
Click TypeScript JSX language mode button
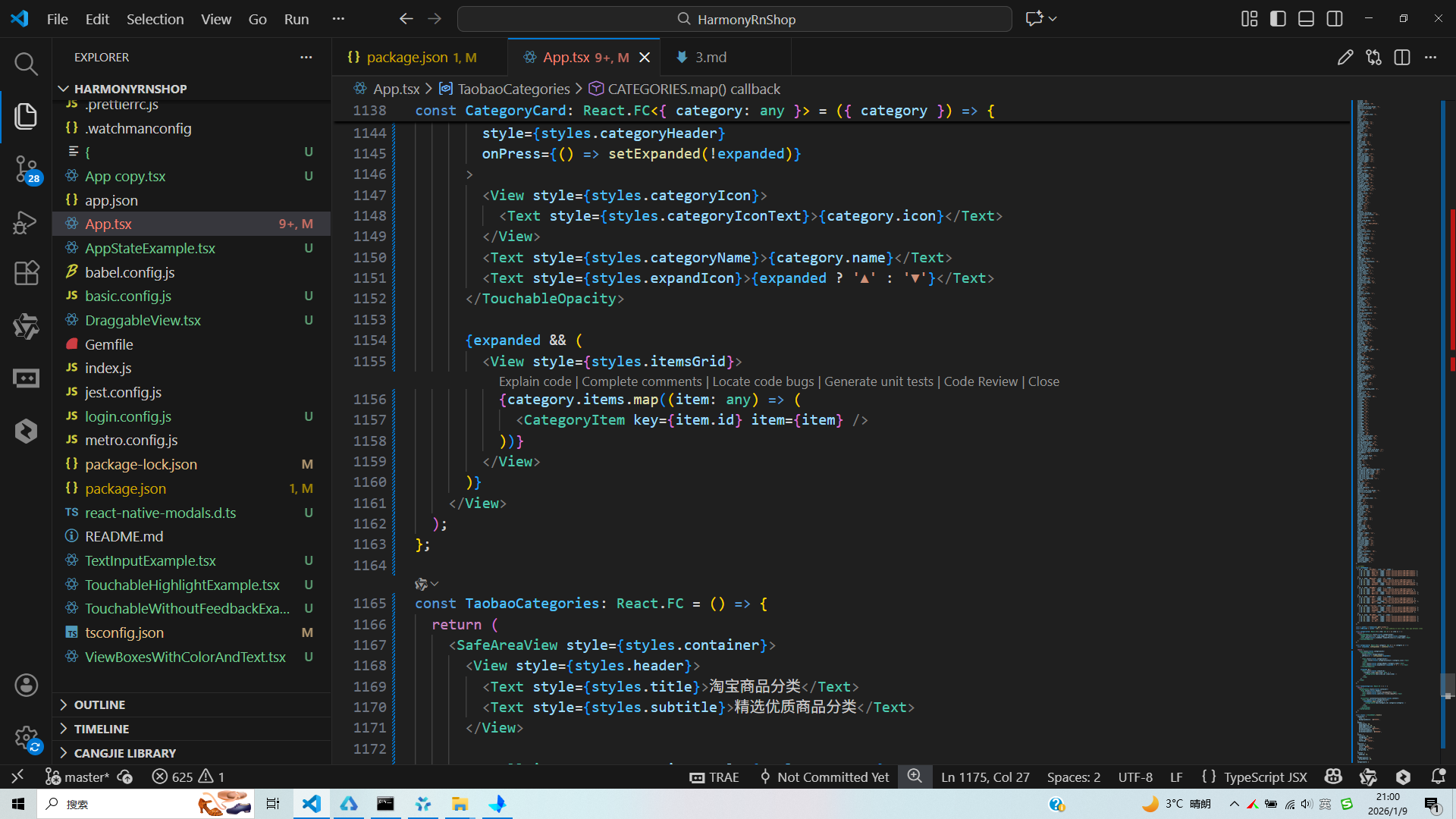[x=1265, y=777]
